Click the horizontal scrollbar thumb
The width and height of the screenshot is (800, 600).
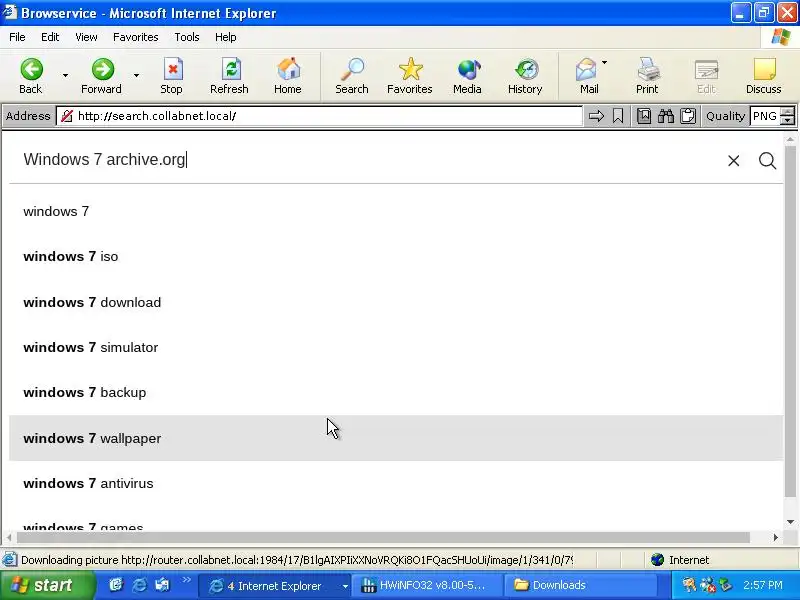383,537
